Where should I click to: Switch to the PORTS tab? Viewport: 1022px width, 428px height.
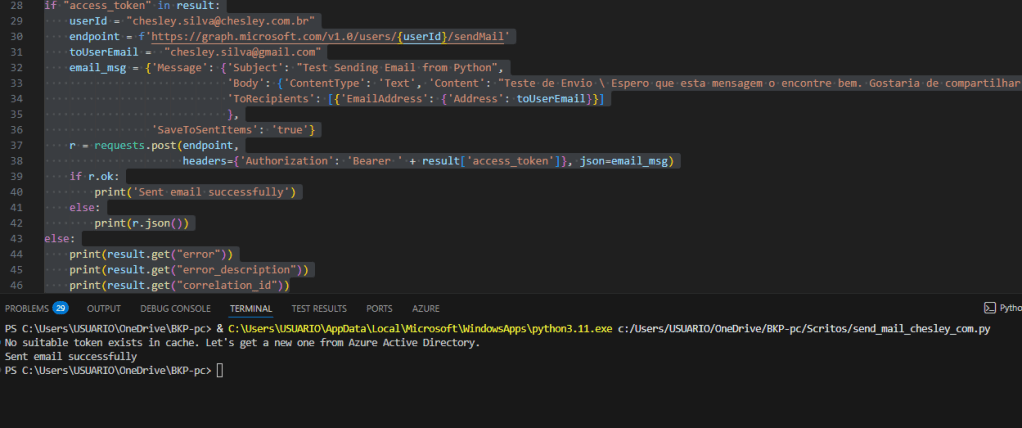coord(379,308)
